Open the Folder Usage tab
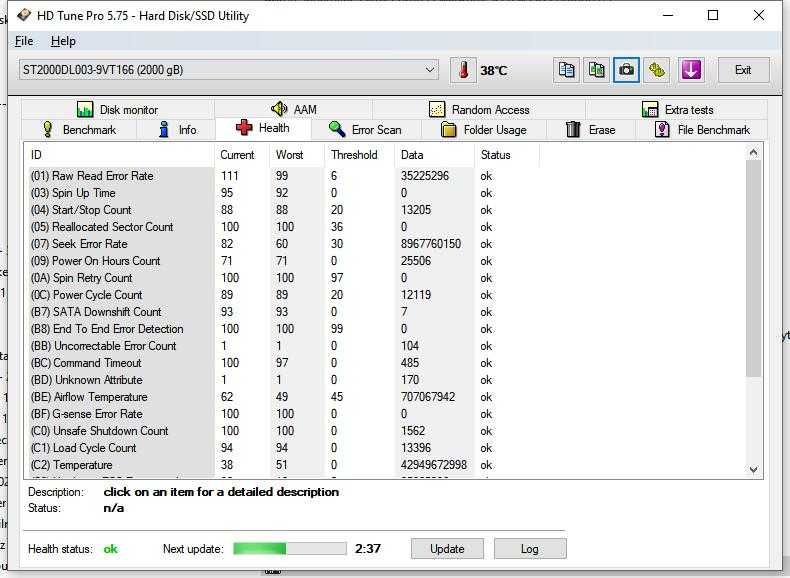The width and height of the screenshot is (790, 578). tap(484, 130)
